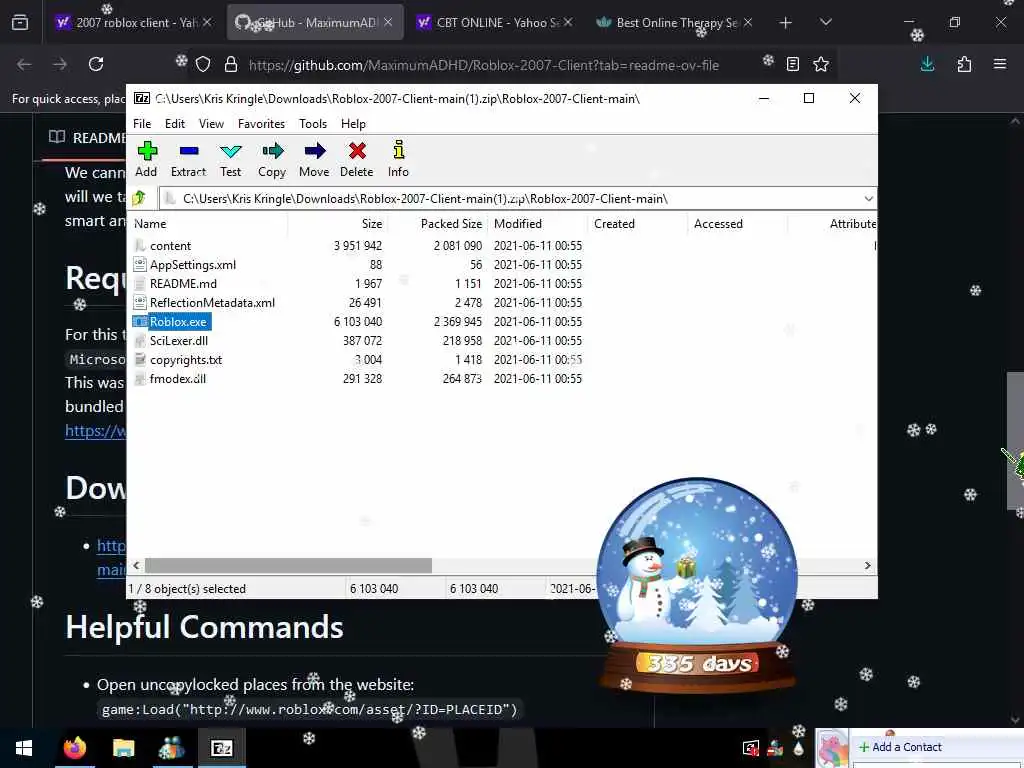
Task: Click the tracking protection shield icon
Action: tap(203, 64)
